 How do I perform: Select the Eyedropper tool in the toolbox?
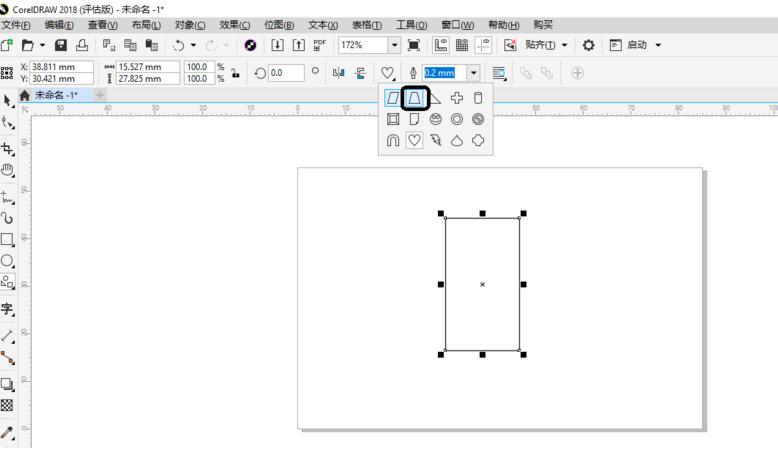[x=9, y=432]
